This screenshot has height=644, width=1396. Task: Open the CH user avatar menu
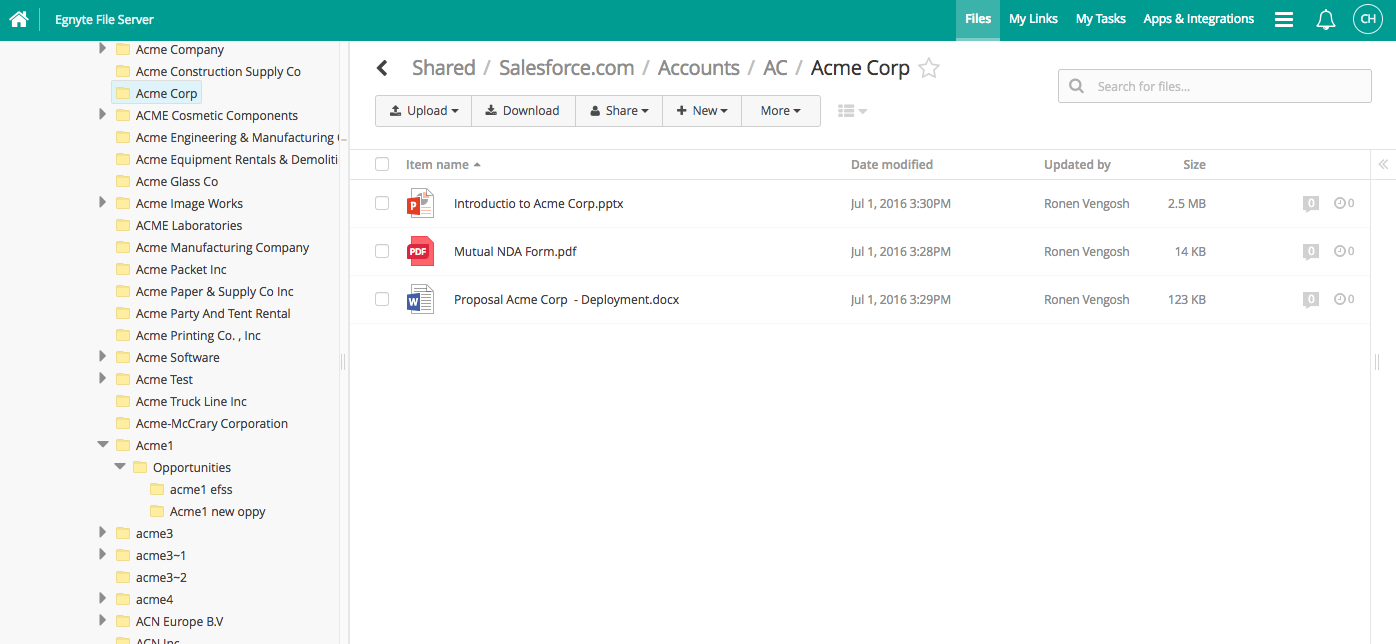(x=1367, y=19)
